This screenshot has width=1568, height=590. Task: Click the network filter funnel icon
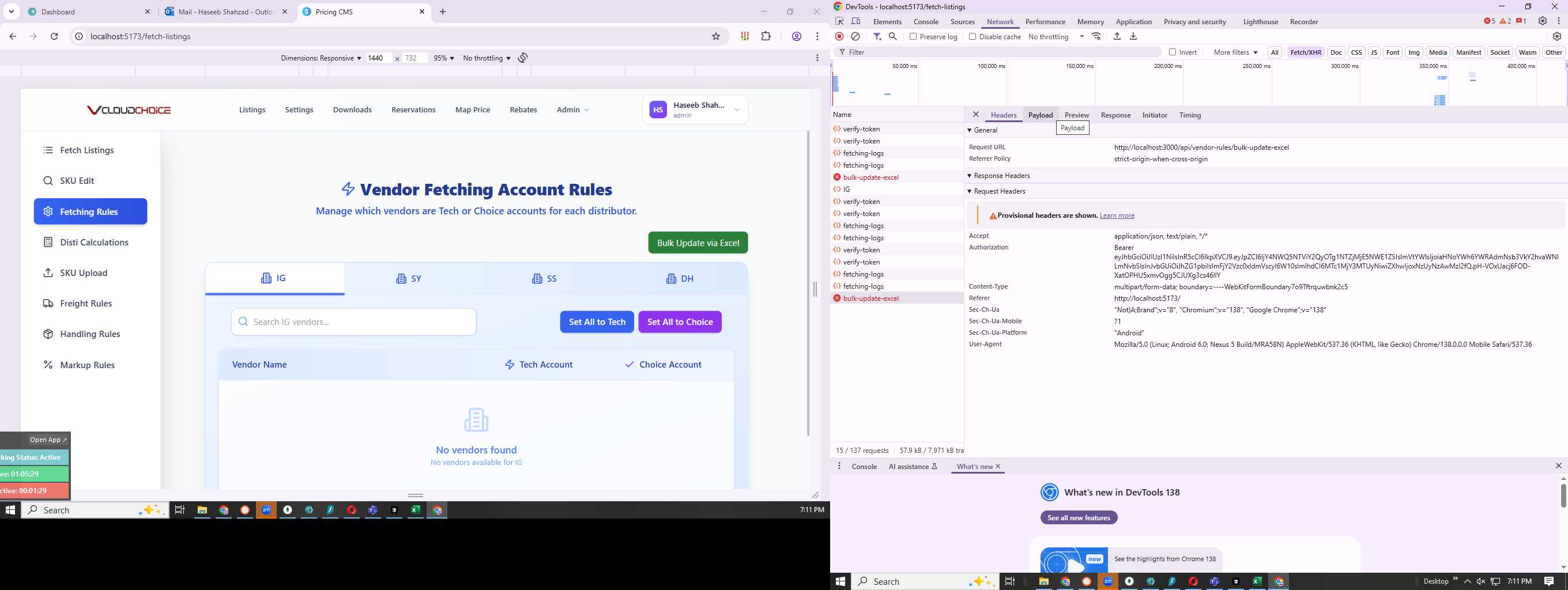(x=877, y=36)
